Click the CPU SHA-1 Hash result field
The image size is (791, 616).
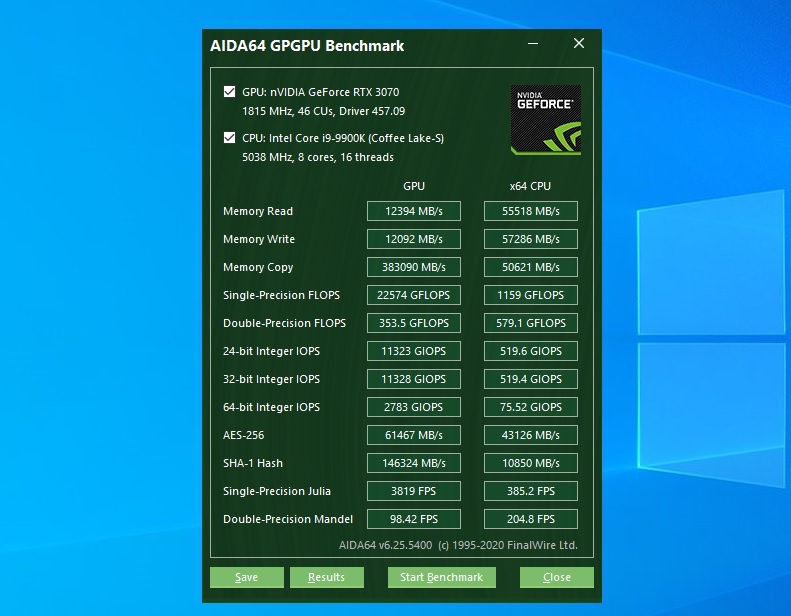pos(530,463)
